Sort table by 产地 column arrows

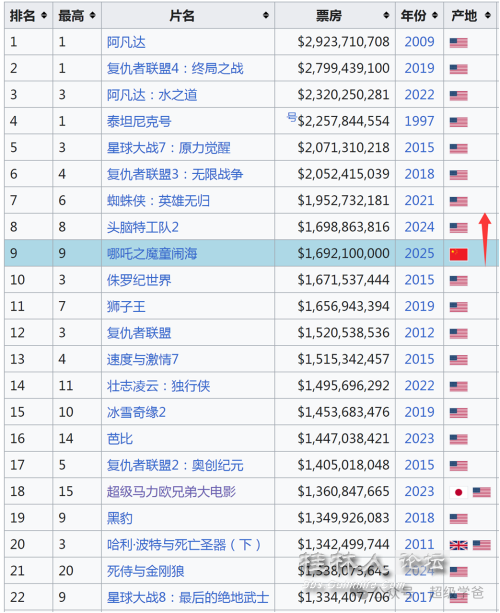click(487, 16)
